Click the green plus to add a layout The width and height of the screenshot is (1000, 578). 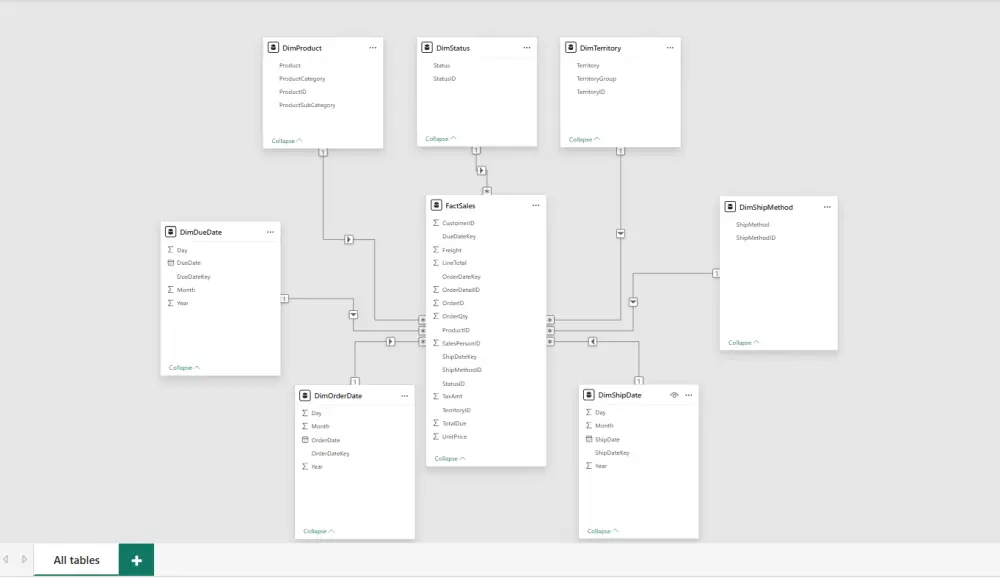coord(136,559)
